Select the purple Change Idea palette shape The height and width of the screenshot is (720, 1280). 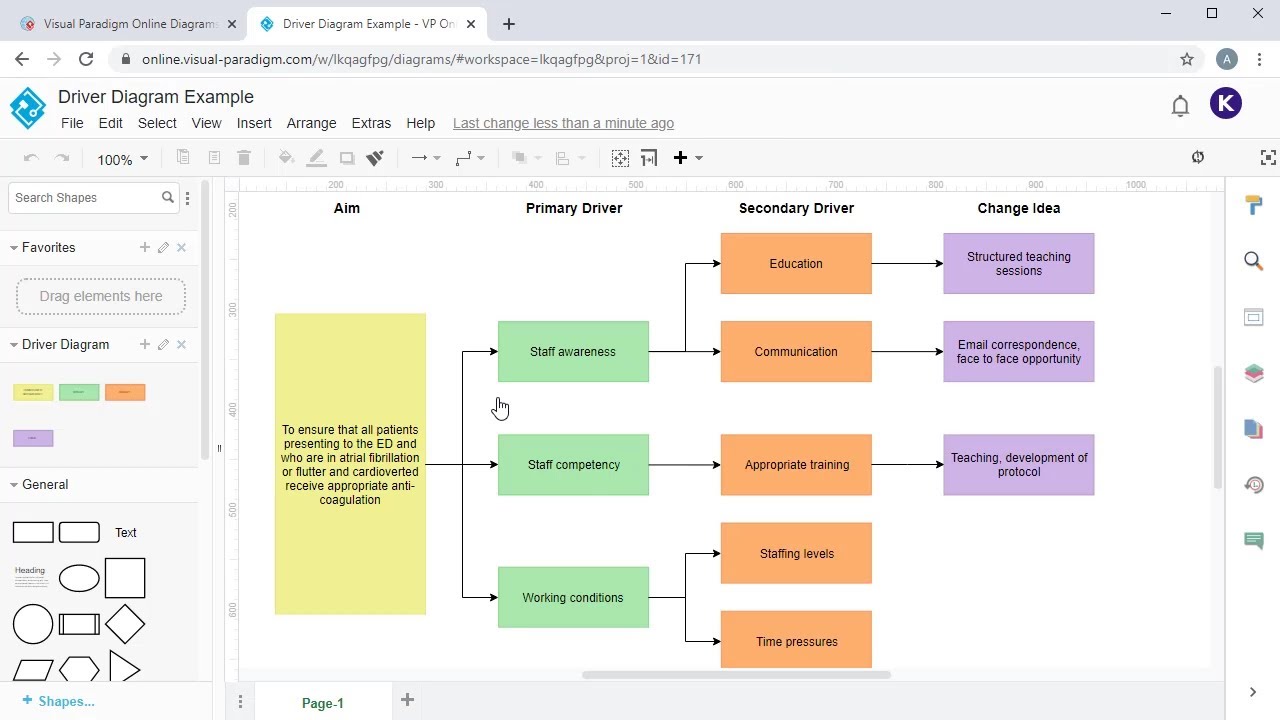[33, 438]
